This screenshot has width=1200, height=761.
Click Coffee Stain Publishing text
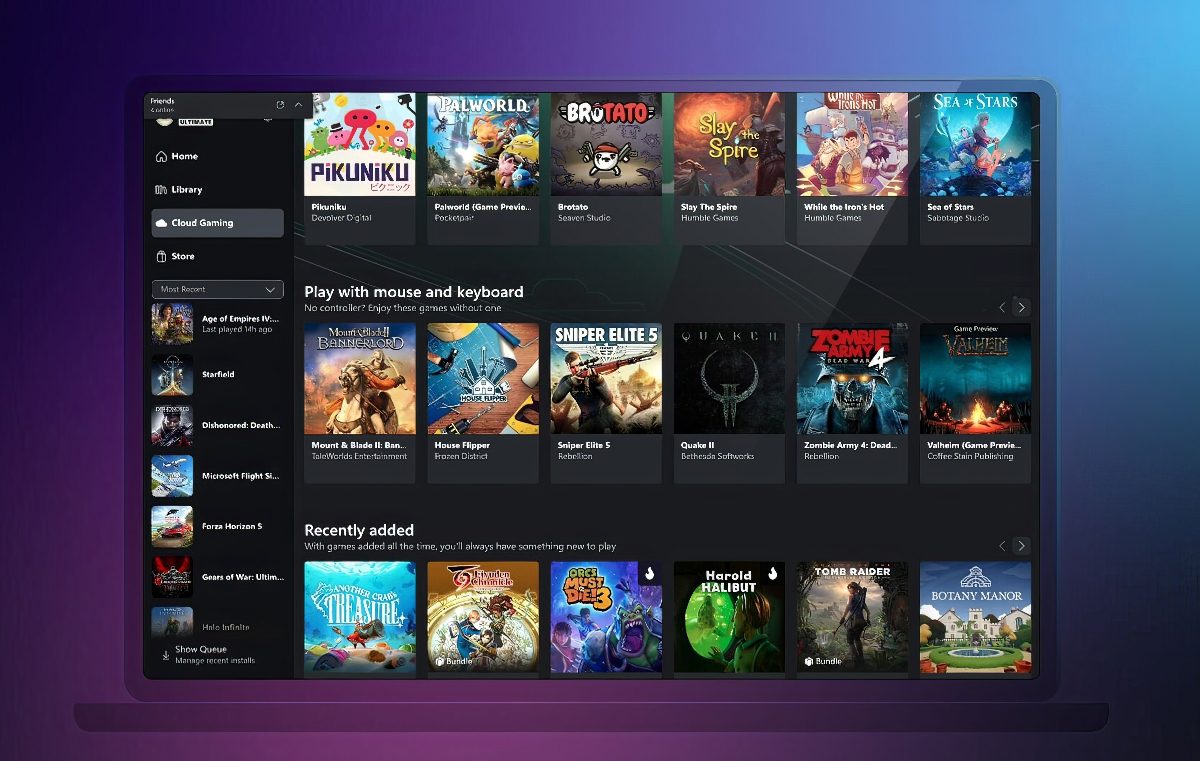point(970,456)
